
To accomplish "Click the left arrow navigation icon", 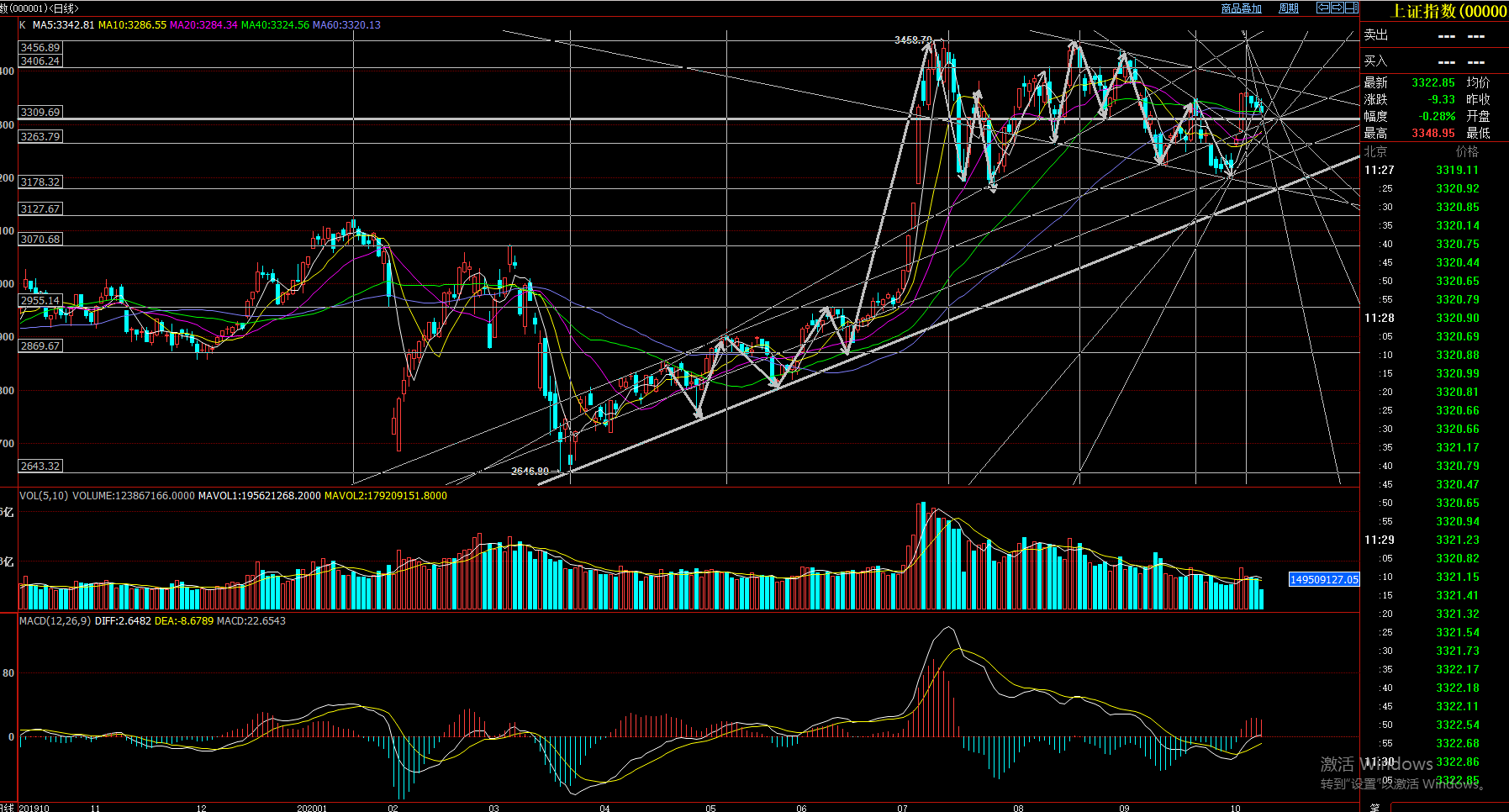I will [1322, 8].
